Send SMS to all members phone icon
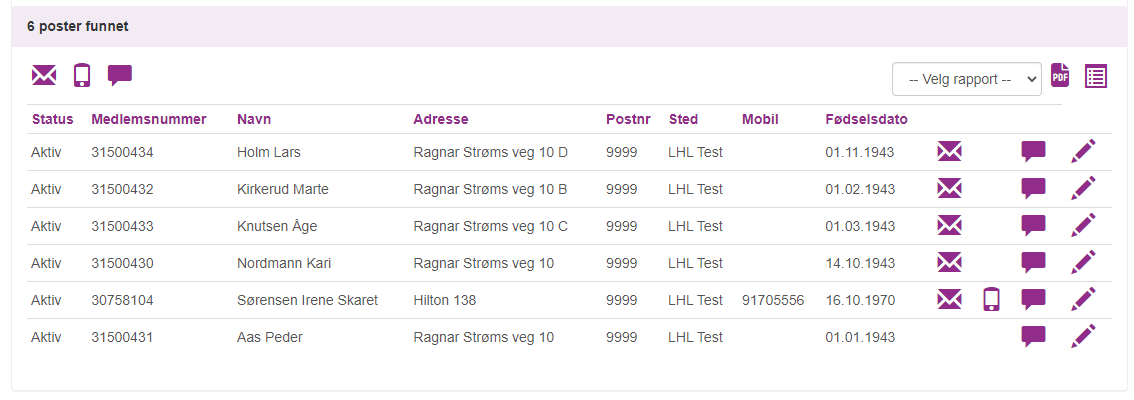Image resolution: width=1134 pixels, height=400 pixels. (82, 75)
